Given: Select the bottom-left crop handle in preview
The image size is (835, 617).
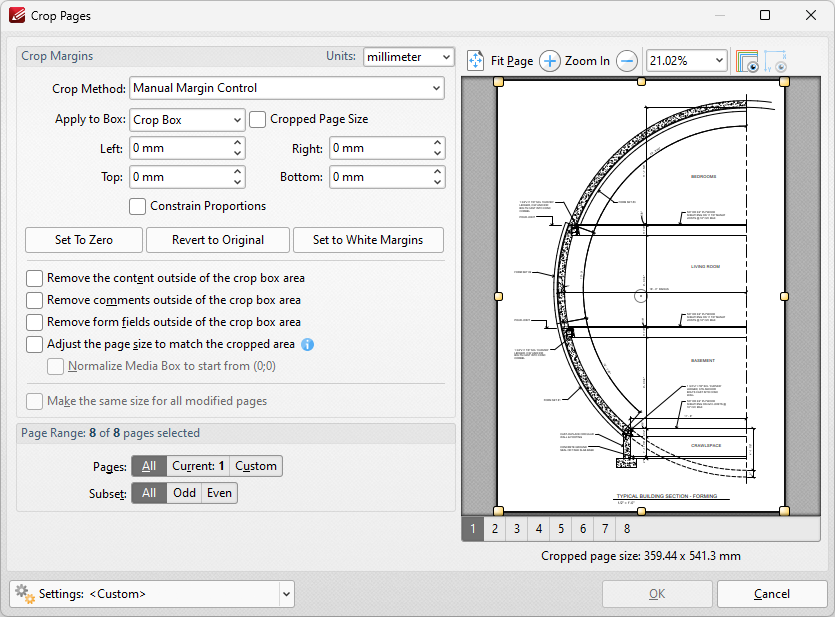Looking at the screenshot, I should (498, 511).
